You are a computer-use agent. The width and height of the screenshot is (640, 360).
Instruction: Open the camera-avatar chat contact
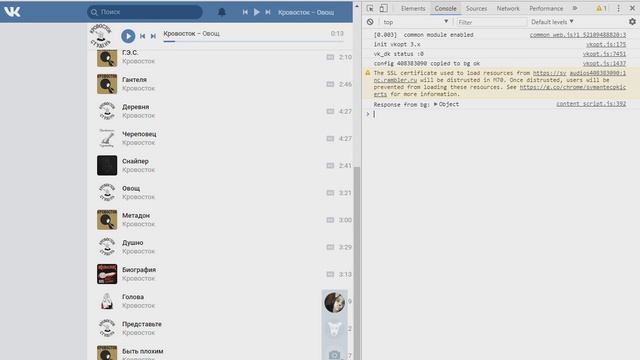[x=334, y=355]
